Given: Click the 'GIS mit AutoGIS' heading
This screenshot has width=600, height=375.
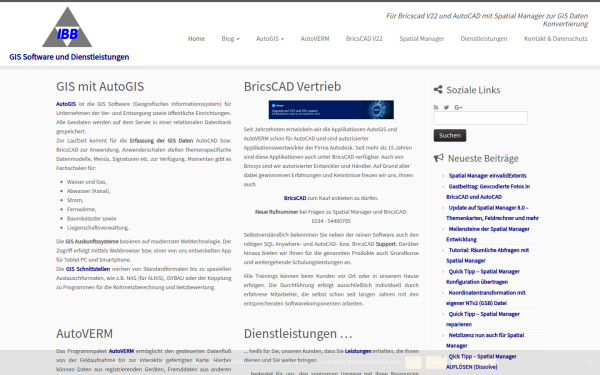Looking at the screenshot, I should pos(100,86).
